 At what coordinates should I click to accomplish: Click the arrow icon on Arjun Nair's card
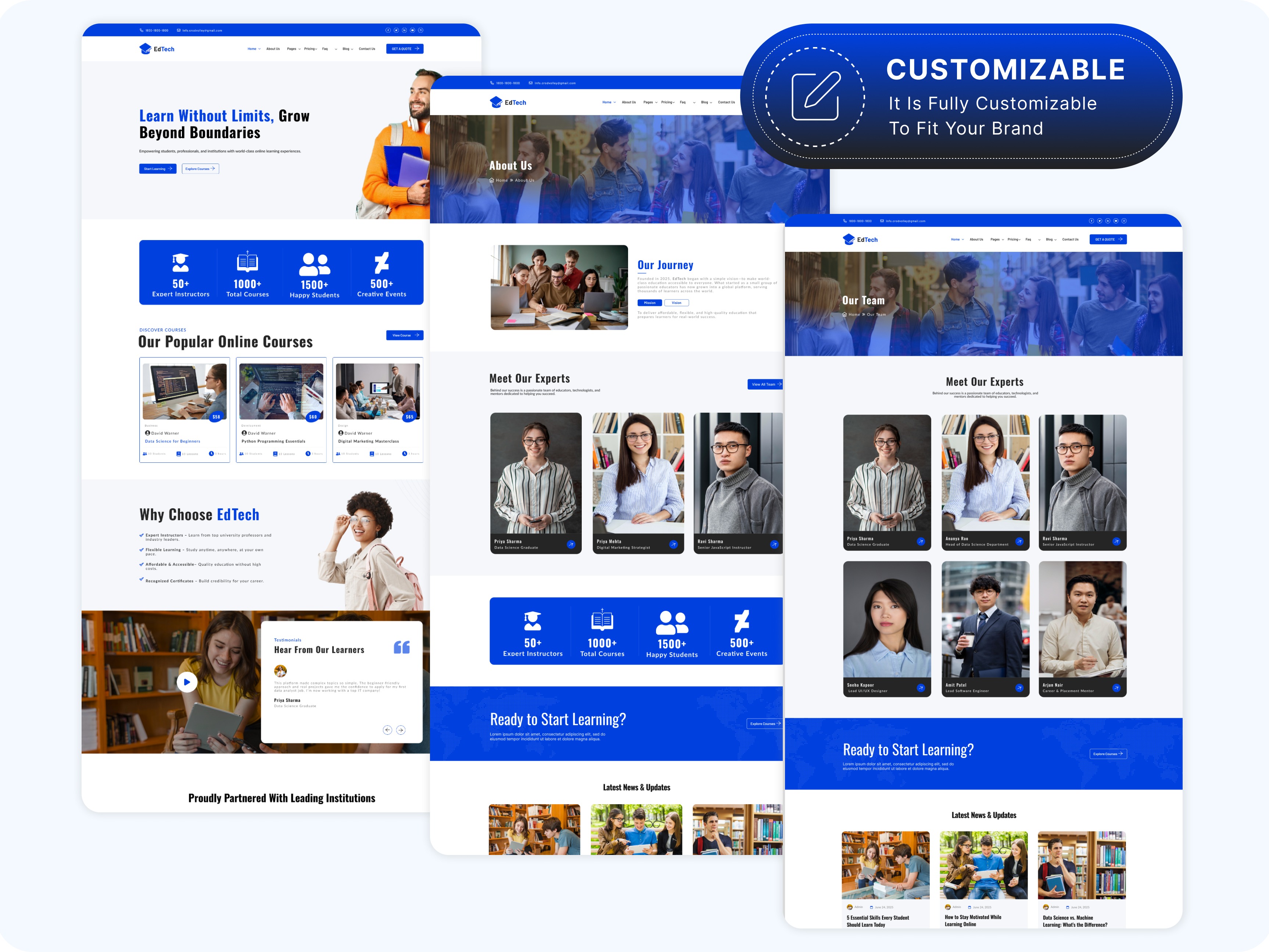tap(1116, 687)
